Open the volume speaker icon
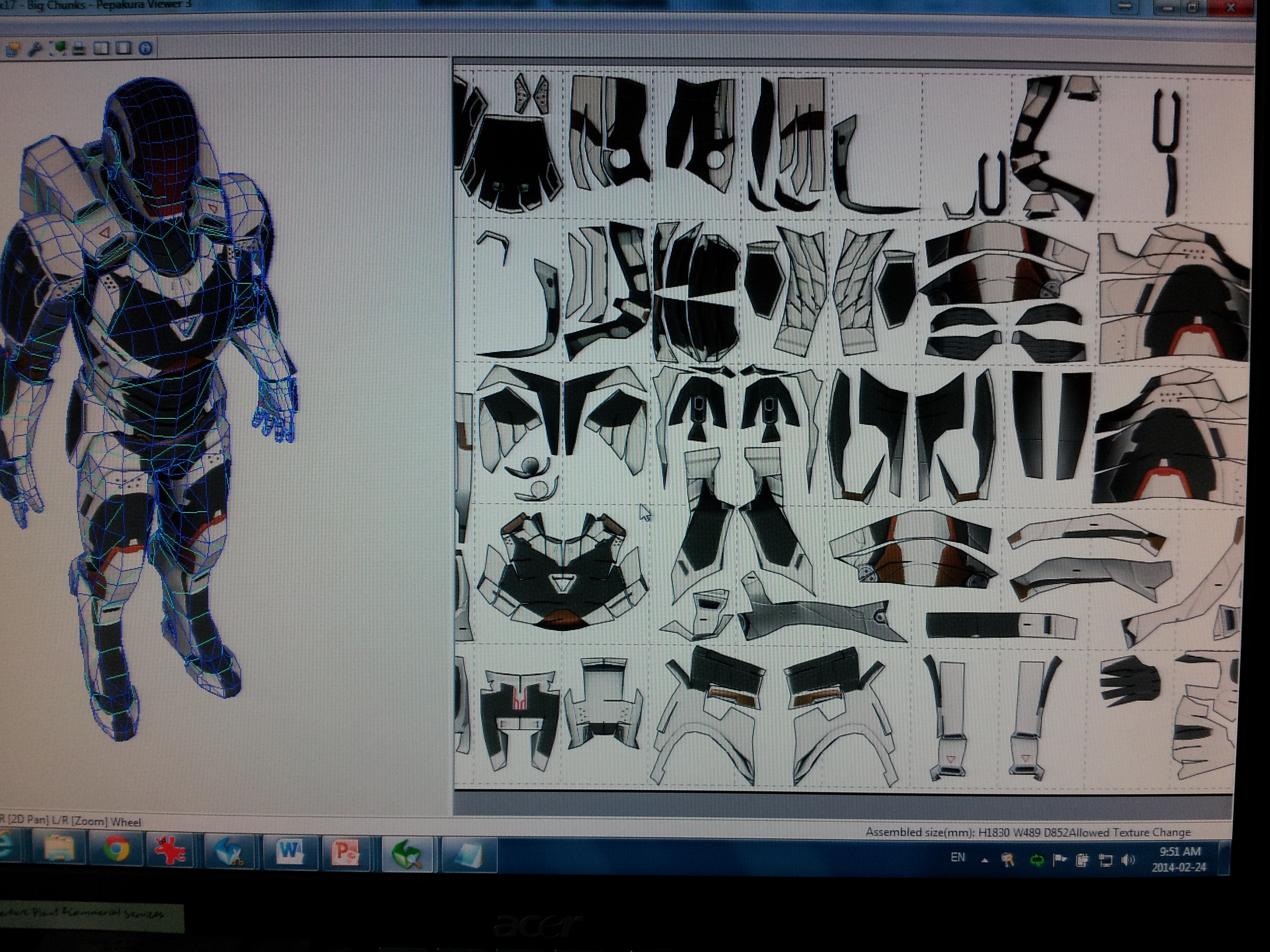Image resolution: width=1270 pixels, height=952 pixels. coord(1128,859)
